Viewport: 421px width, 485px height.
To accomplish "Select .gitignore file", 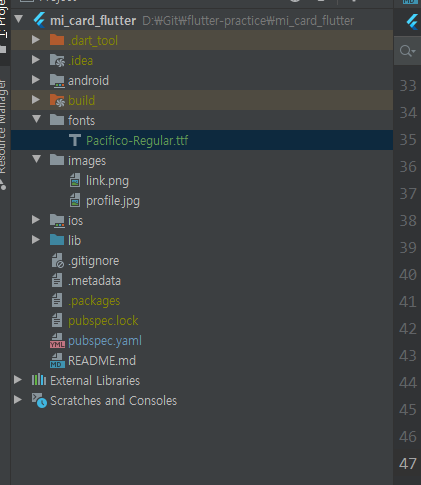I will click(93, 261).
